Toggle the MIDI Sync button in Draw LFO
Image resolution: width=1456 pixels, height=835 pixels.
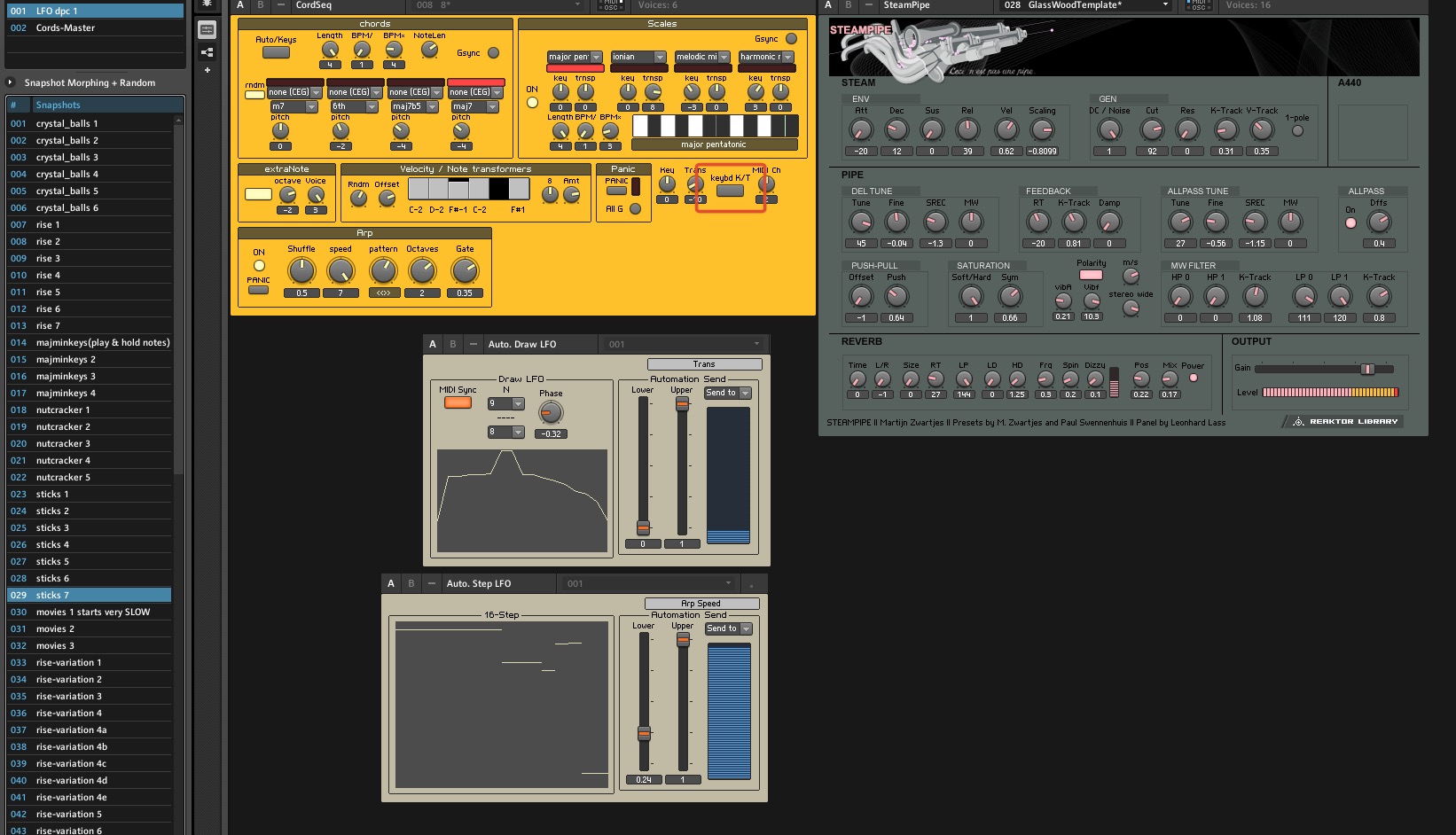(x=458, y=402)
